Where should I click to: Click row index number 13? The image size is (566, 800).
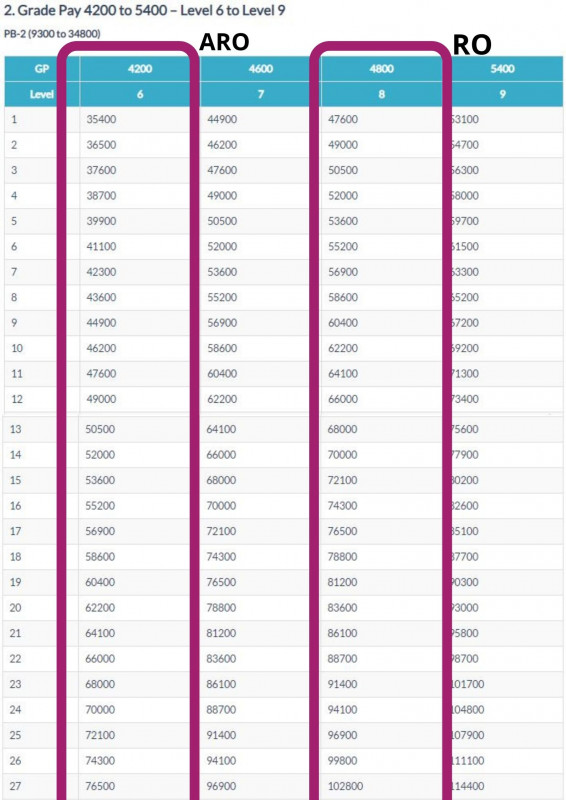pos(16,429)
